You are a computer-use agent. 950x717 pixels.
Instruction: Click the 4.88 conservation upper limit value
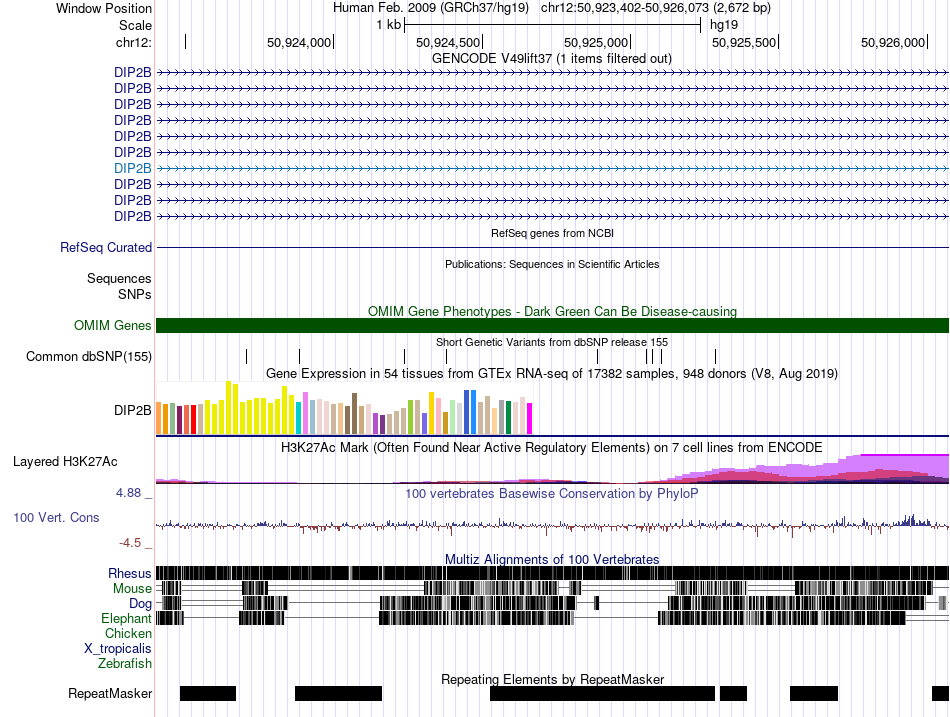click(128, 493)
